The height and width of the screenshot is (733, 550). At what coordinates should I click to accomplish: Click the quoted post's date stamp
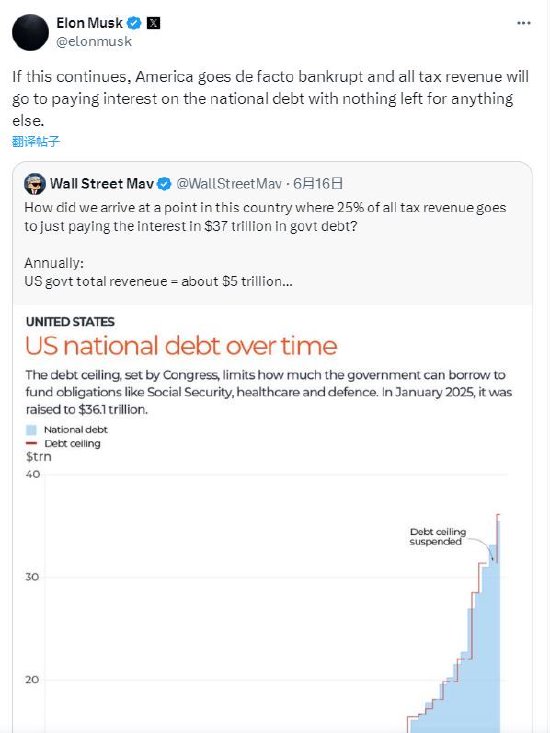[318, 184]
